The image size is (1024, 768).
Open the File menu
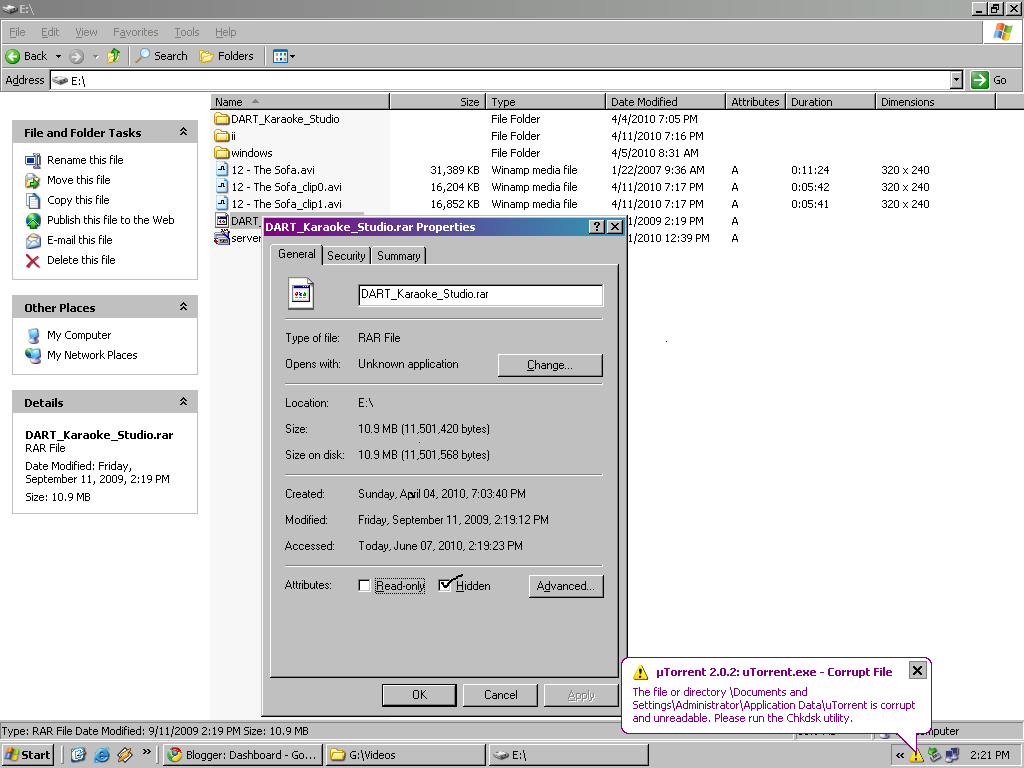coord(17,32)
